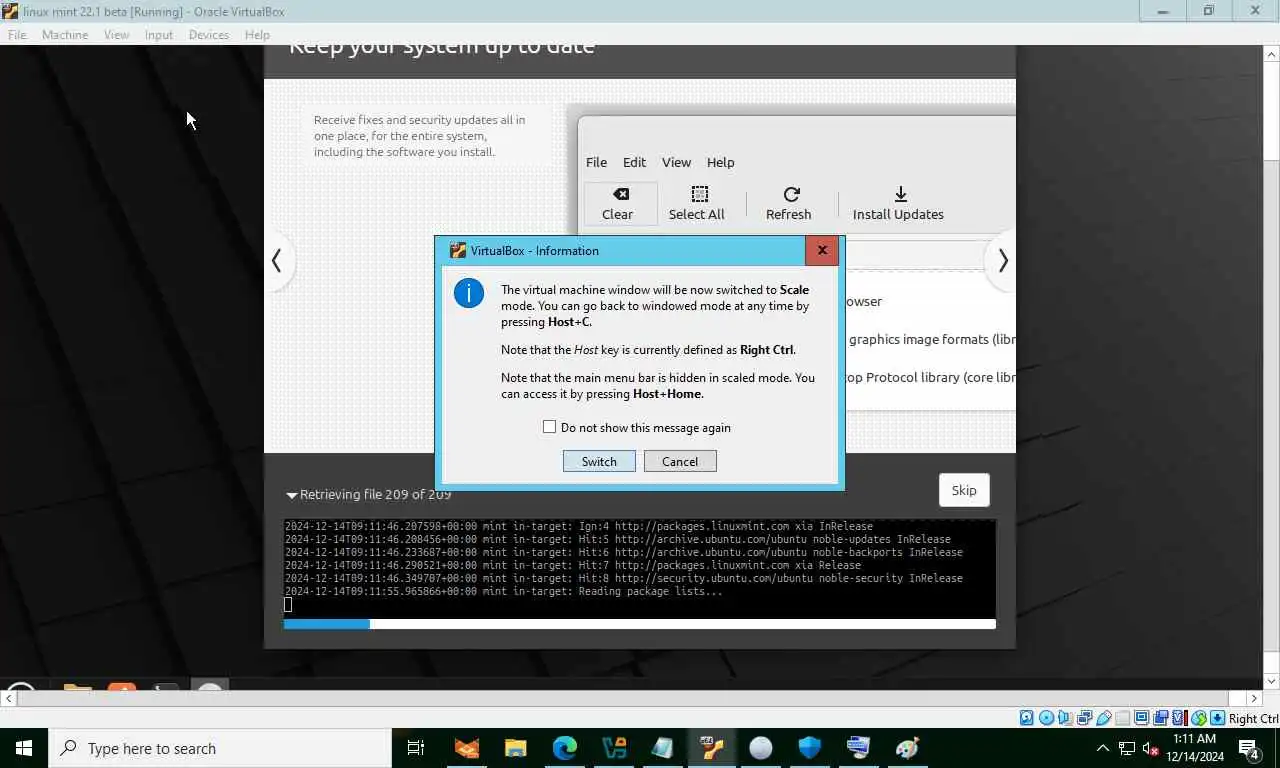Click the hard disk activity indicator in VirtualBox status bar
The height and width of the screenshot is (768, 1280).
pyautogui.click(x=1026, y=718)
